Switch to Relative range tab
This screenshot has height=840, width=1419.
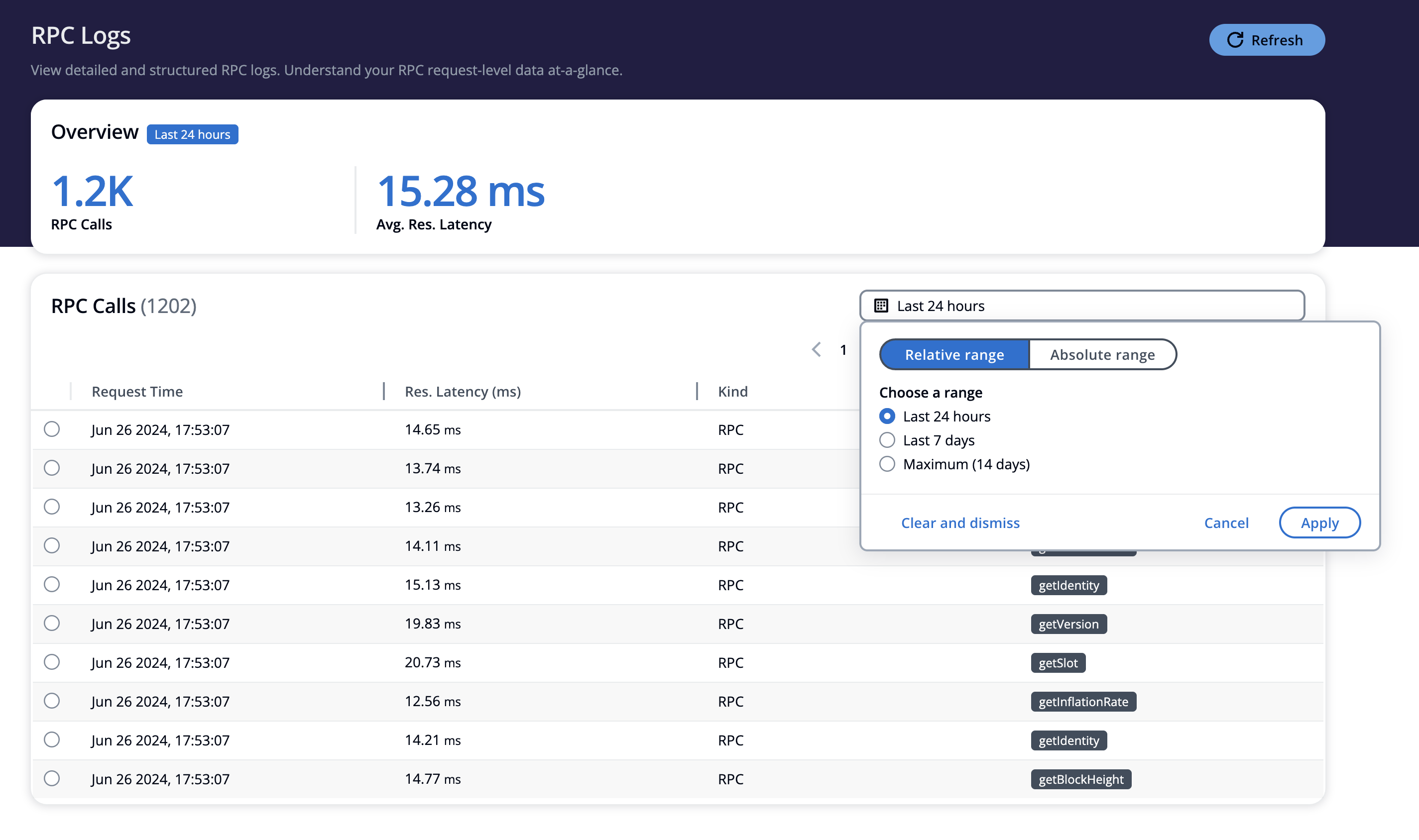tap(954, 355)
